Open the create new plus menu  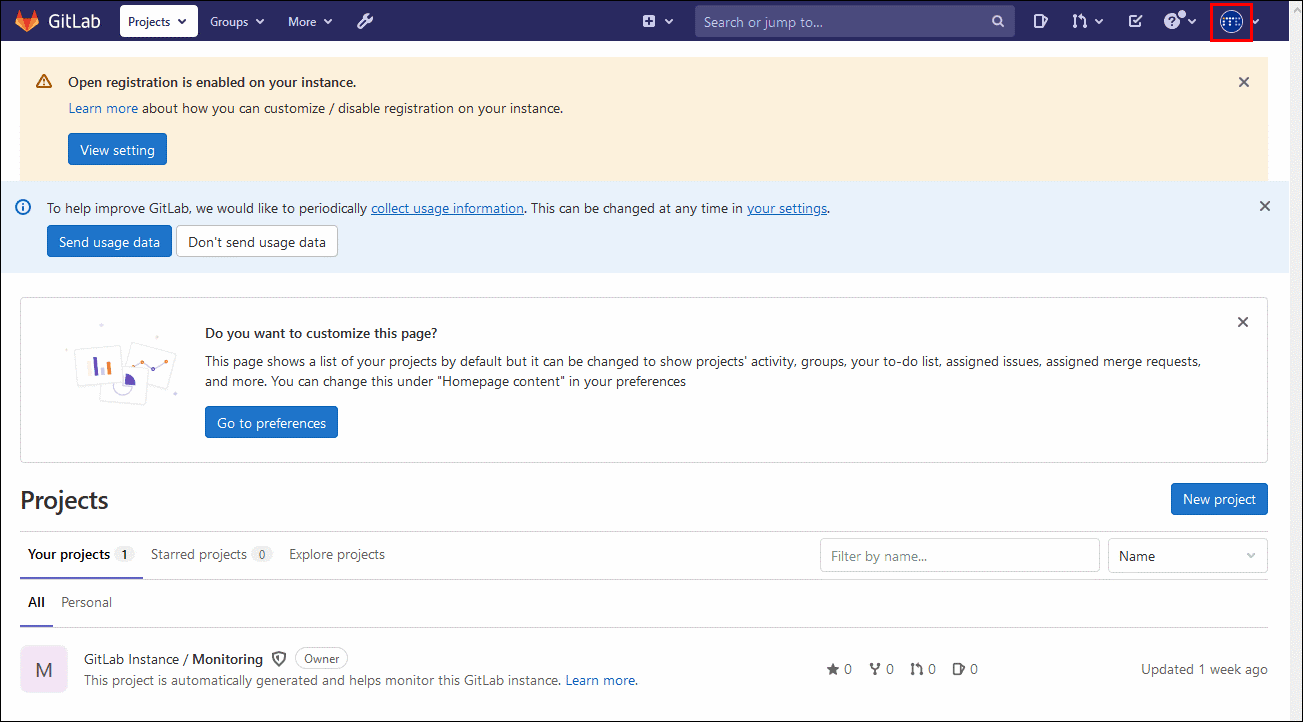(657, 21)
